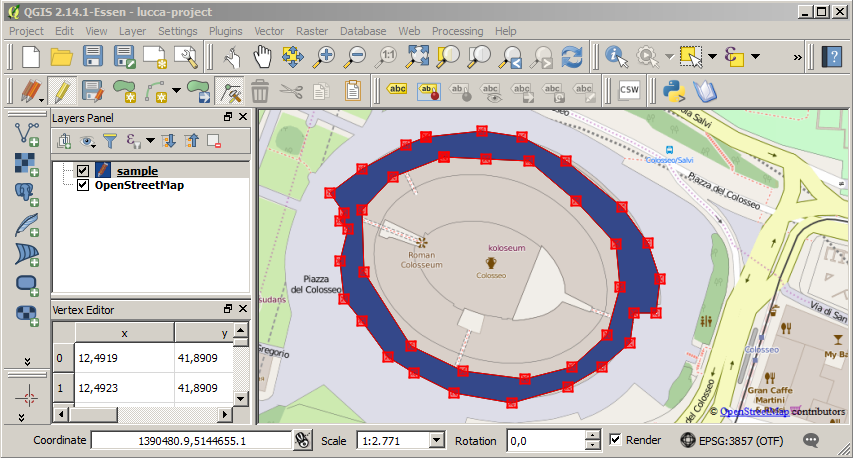The height and width of the screenshot is (458, 853).
Task: Open the log messages speech bubble
Action: [x=811, y=440]
